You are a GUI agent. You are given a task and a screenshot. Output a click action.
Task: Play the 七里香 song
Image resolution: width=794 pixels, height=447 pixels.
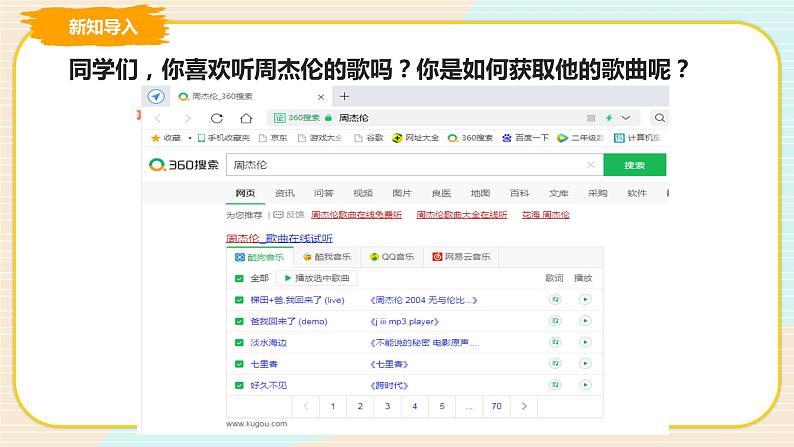coord(585,363)
